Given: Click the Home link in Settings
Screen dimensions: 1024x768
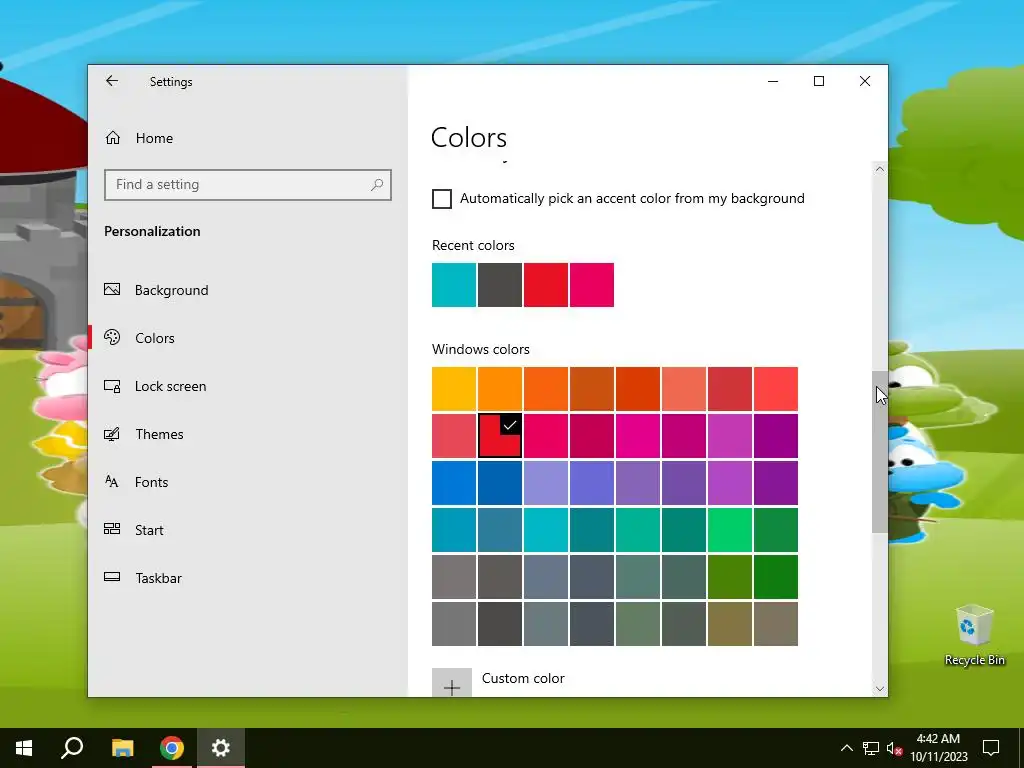Looking at the screenshot, I should (x=154, y=138).
